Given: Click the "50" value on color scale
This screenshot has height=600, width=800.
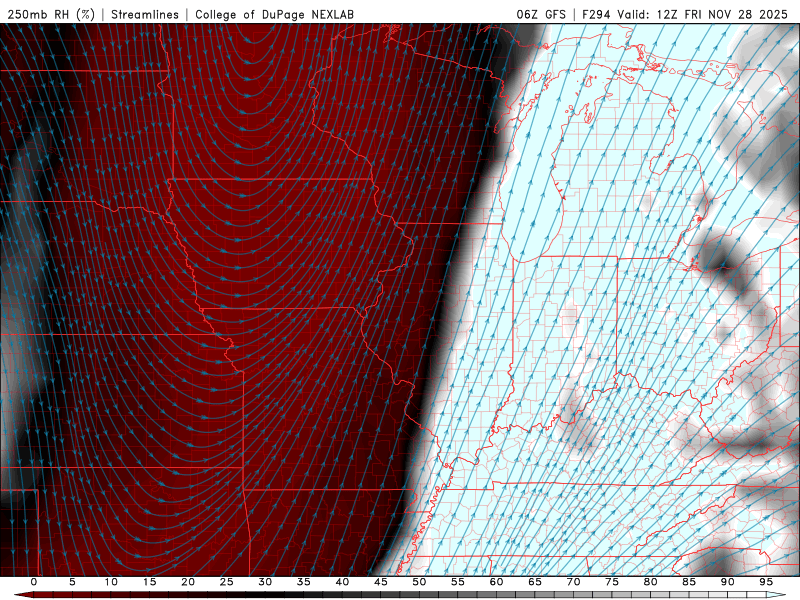Looking at the screenshot, I should pyautogui.click(x=419, y=582).
